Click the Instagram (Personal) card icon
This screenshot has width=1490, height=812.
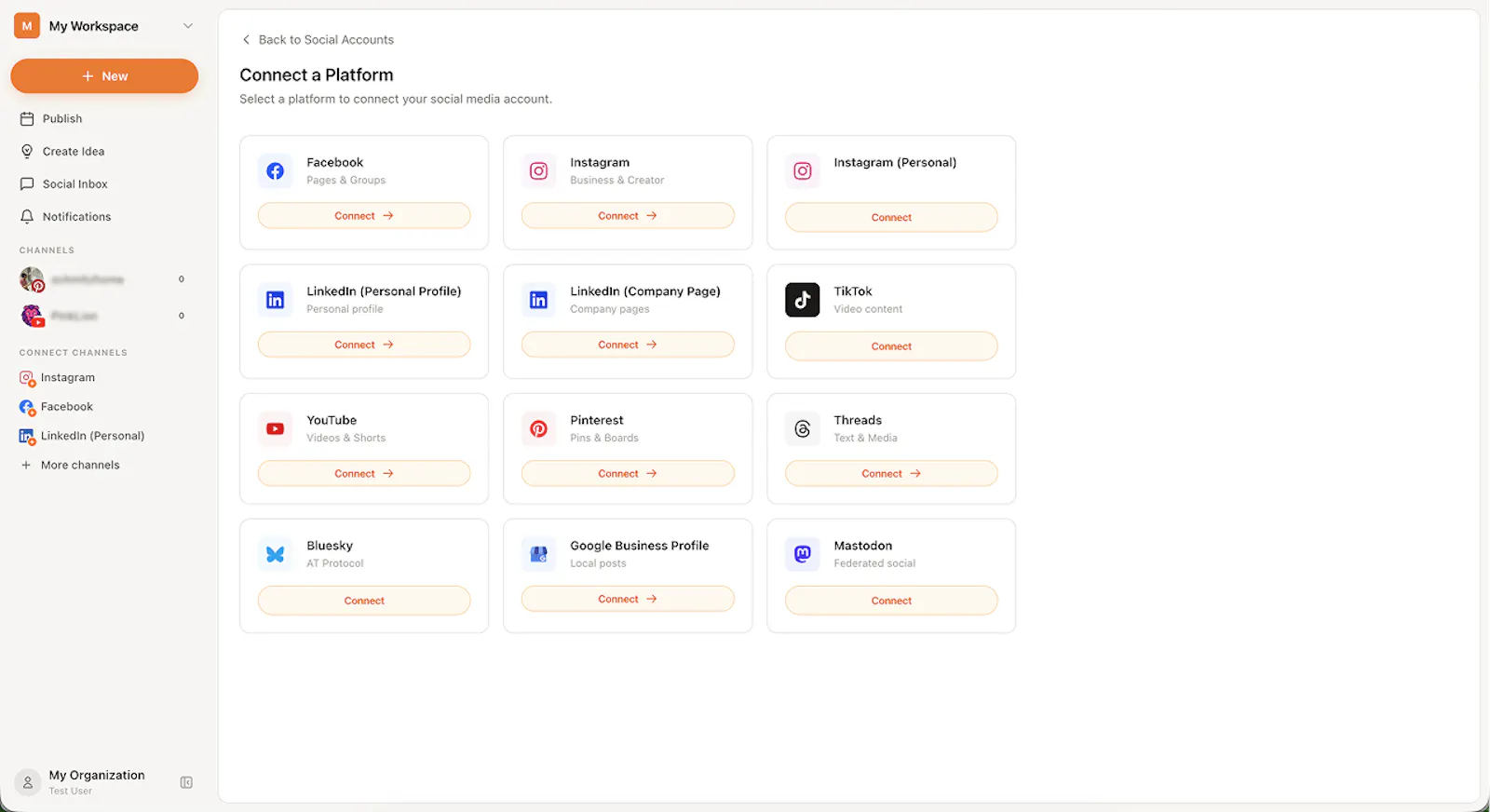point(802,171)
